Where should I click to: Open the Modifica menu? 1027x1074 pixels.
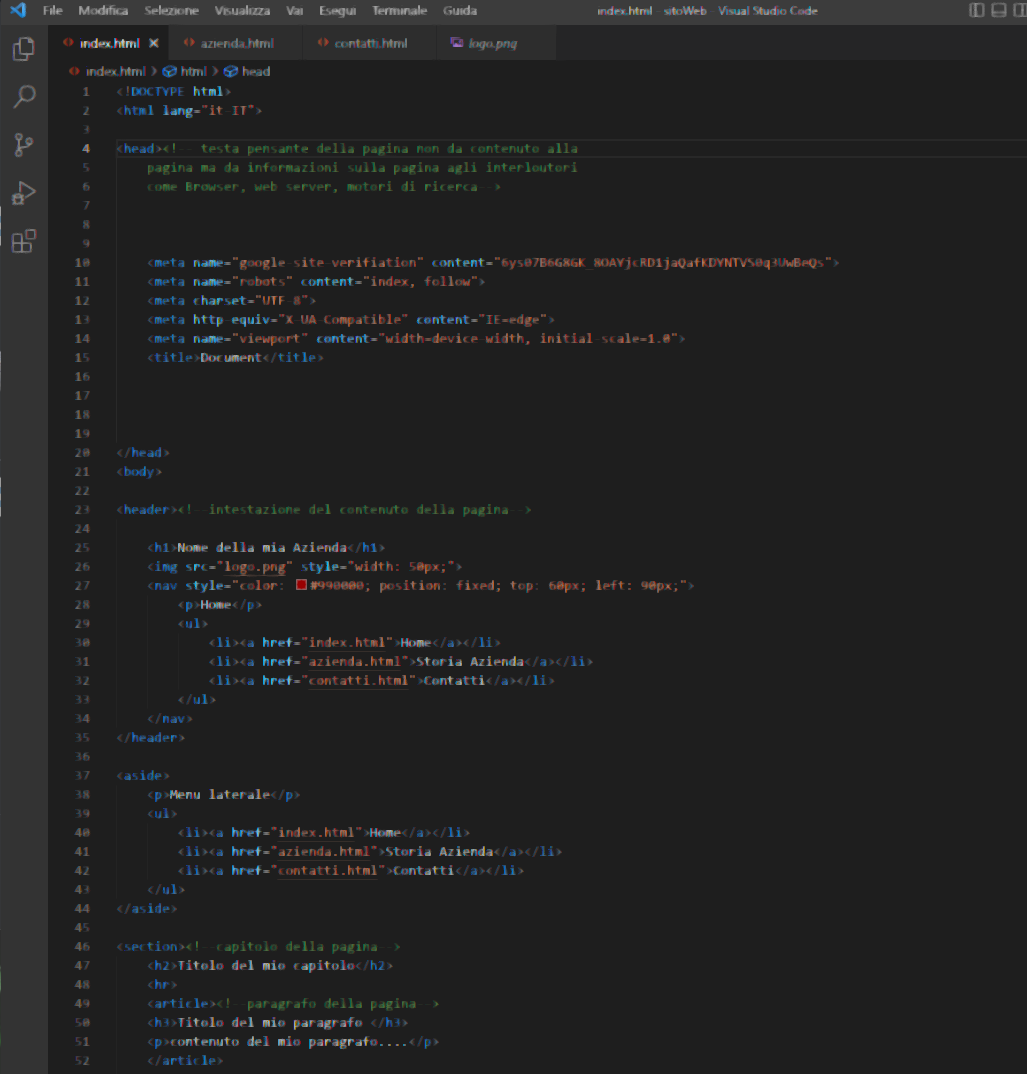(x=103, y=10)
